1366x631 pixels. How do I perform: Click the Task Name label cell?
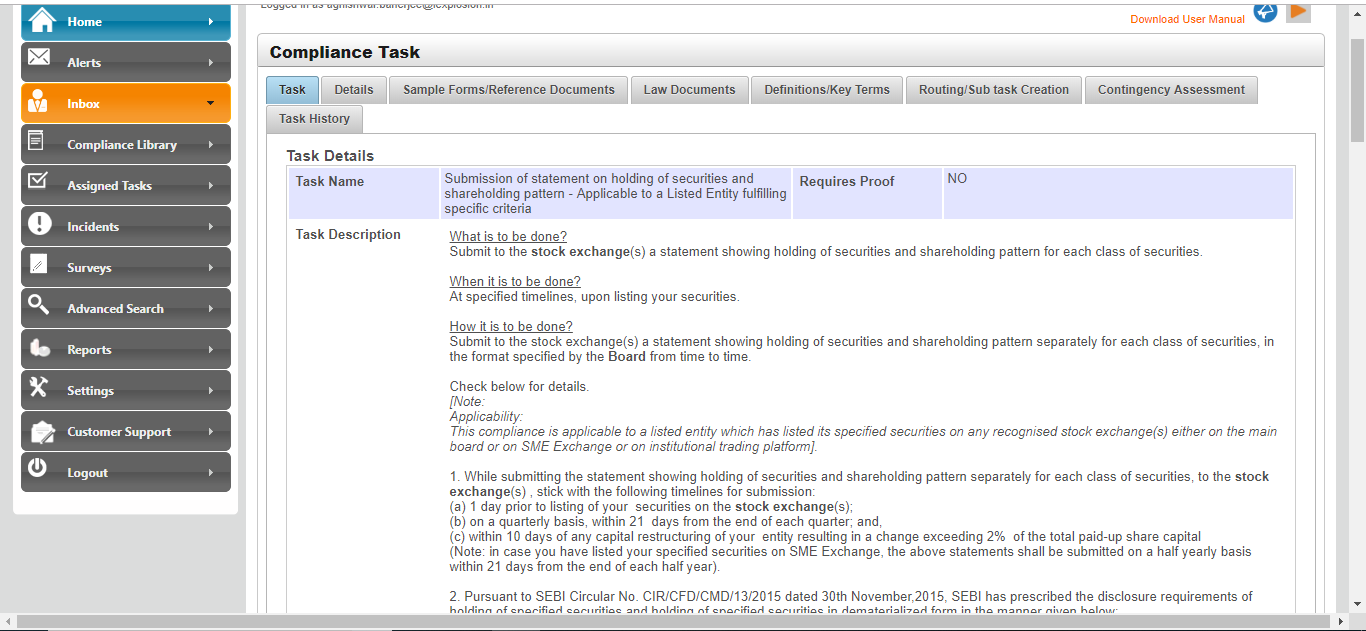pos(363,193)
